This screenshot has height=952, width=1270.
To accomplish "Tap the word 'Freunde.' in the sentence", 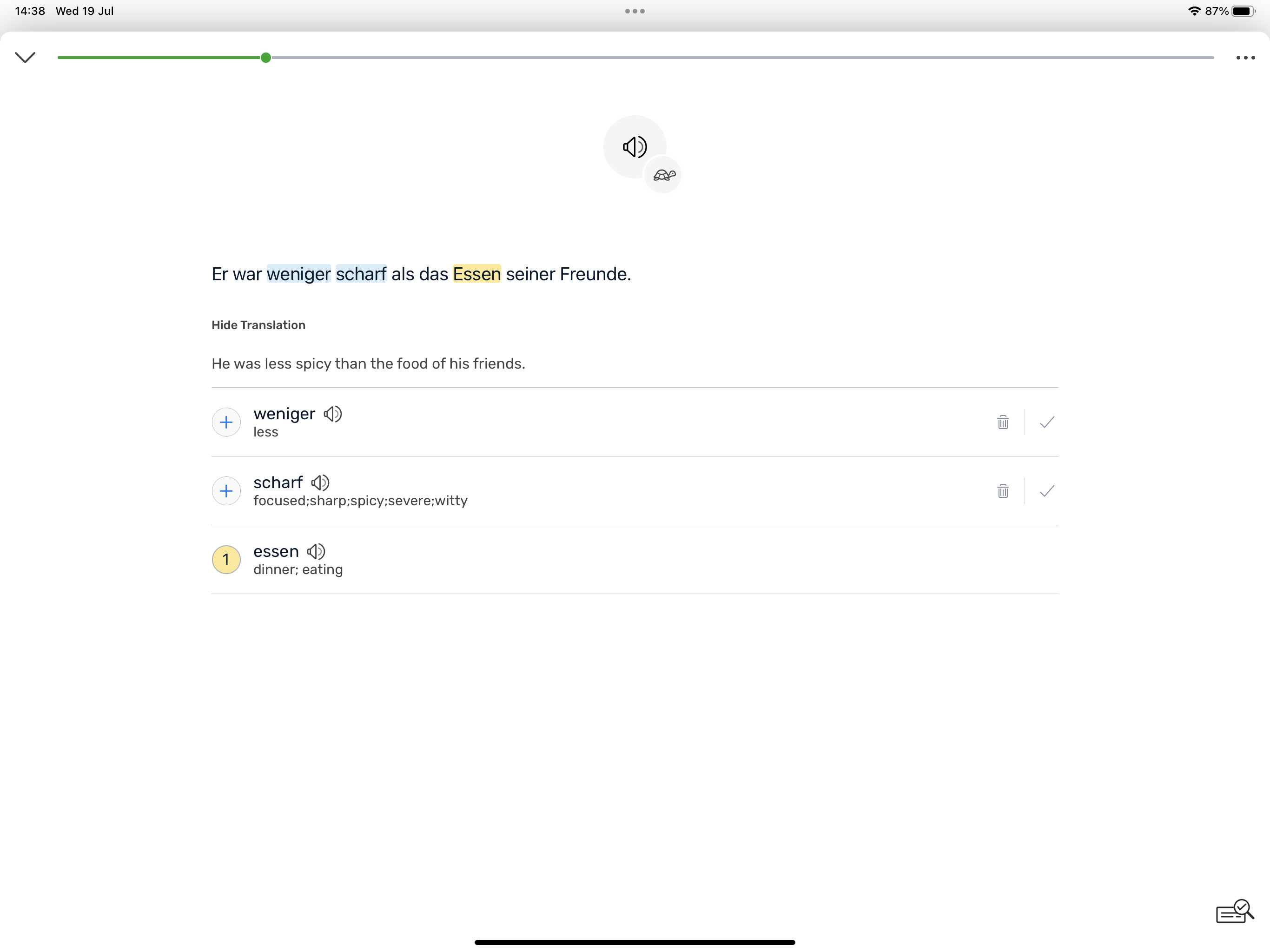I will [x=595, y=274].
